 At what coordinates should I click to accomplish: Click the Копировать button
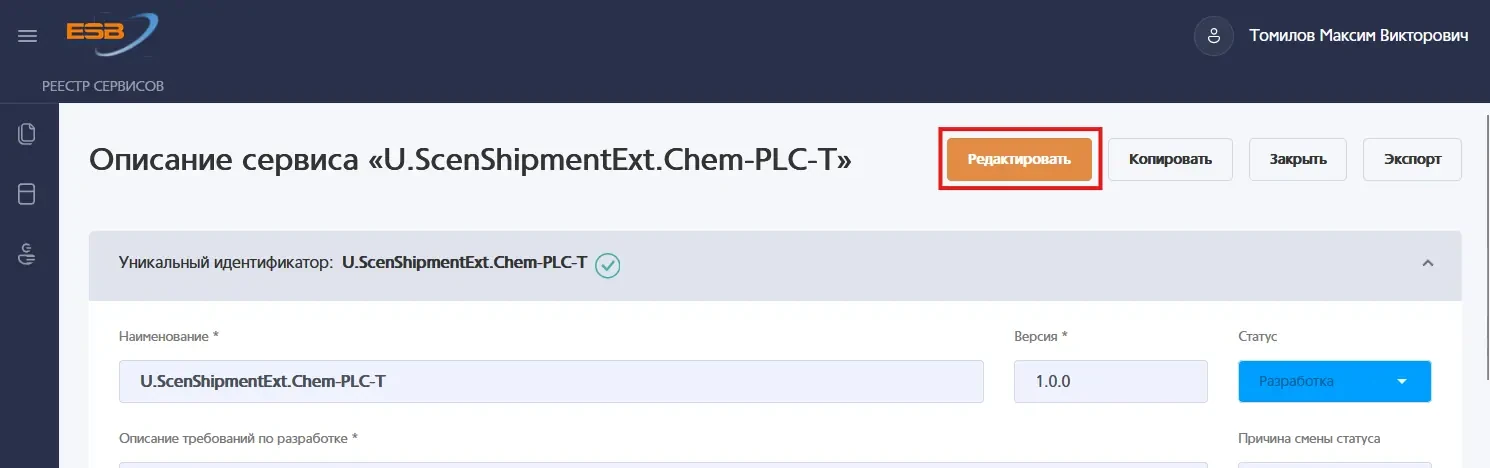(1170, 159)
